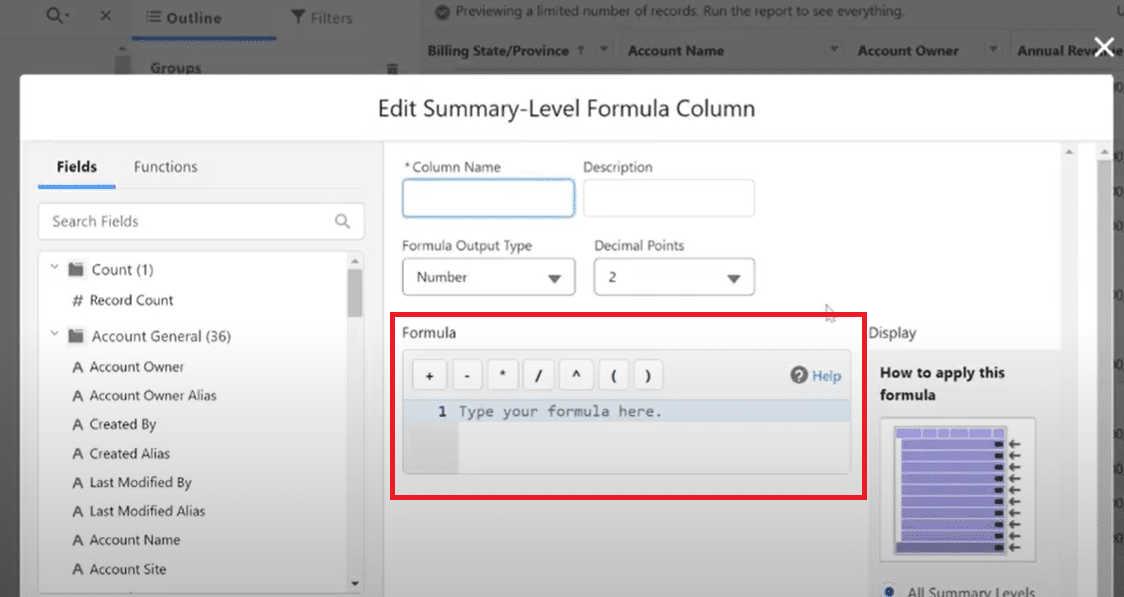
Task: Click the Account General folder icon
Action: (x=76, y=335)
